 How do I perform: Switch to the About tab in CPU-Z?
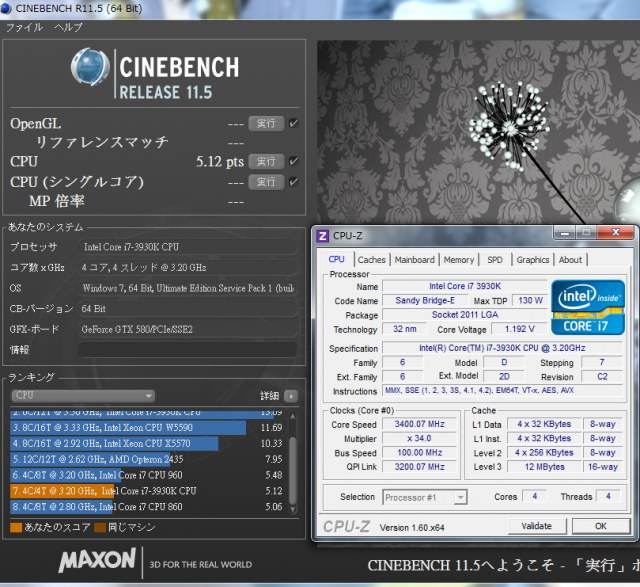[x=570, y=260]
